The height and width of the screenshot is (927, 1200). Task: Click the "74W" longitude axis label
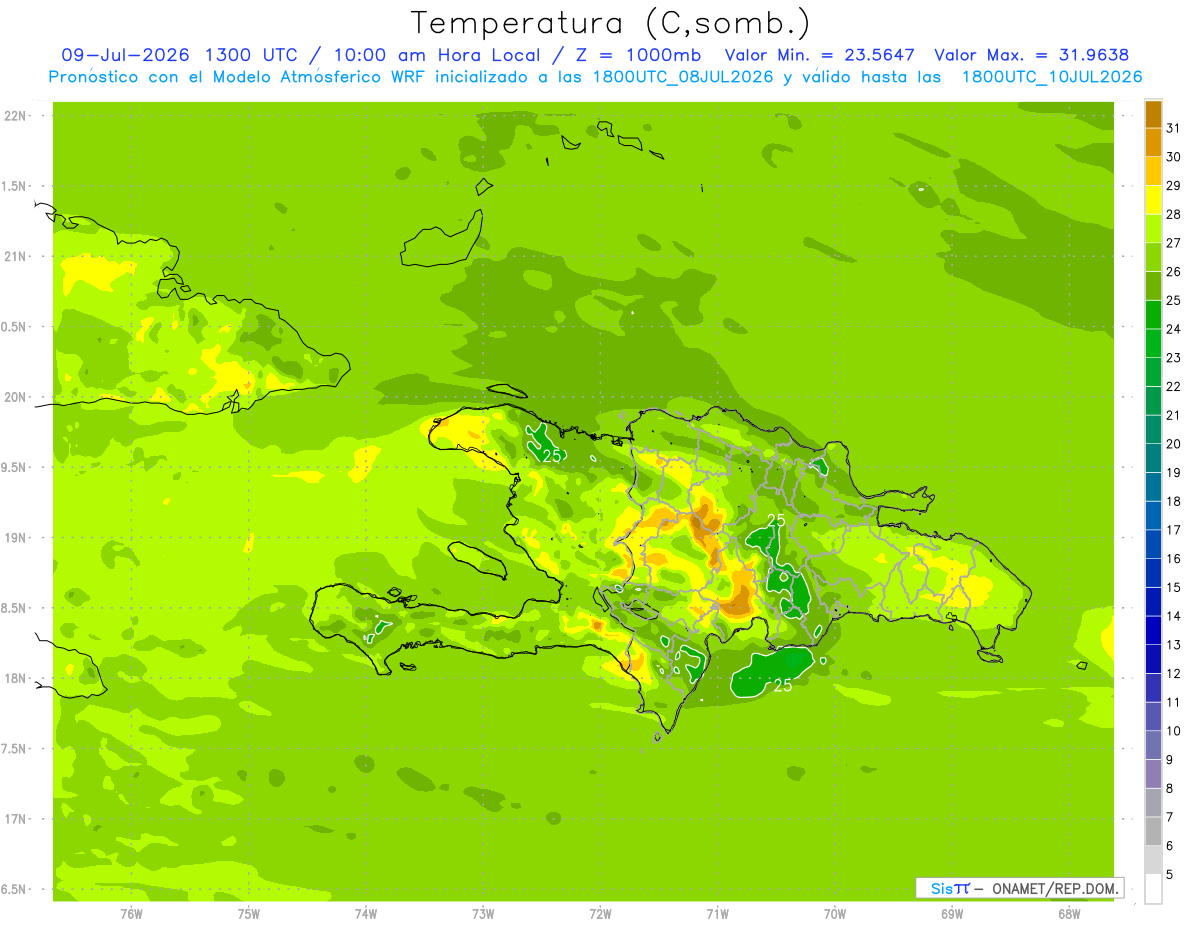(366, 913)
